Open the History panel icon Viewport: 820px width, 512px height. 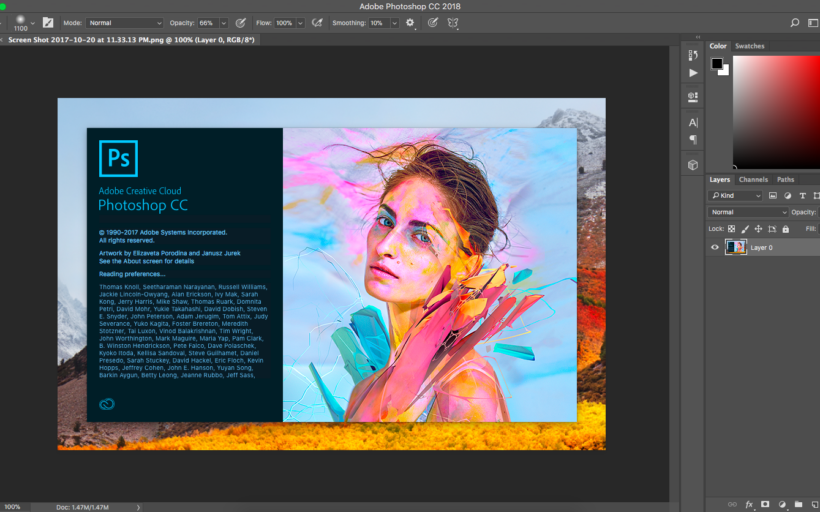tap(693, 55)
